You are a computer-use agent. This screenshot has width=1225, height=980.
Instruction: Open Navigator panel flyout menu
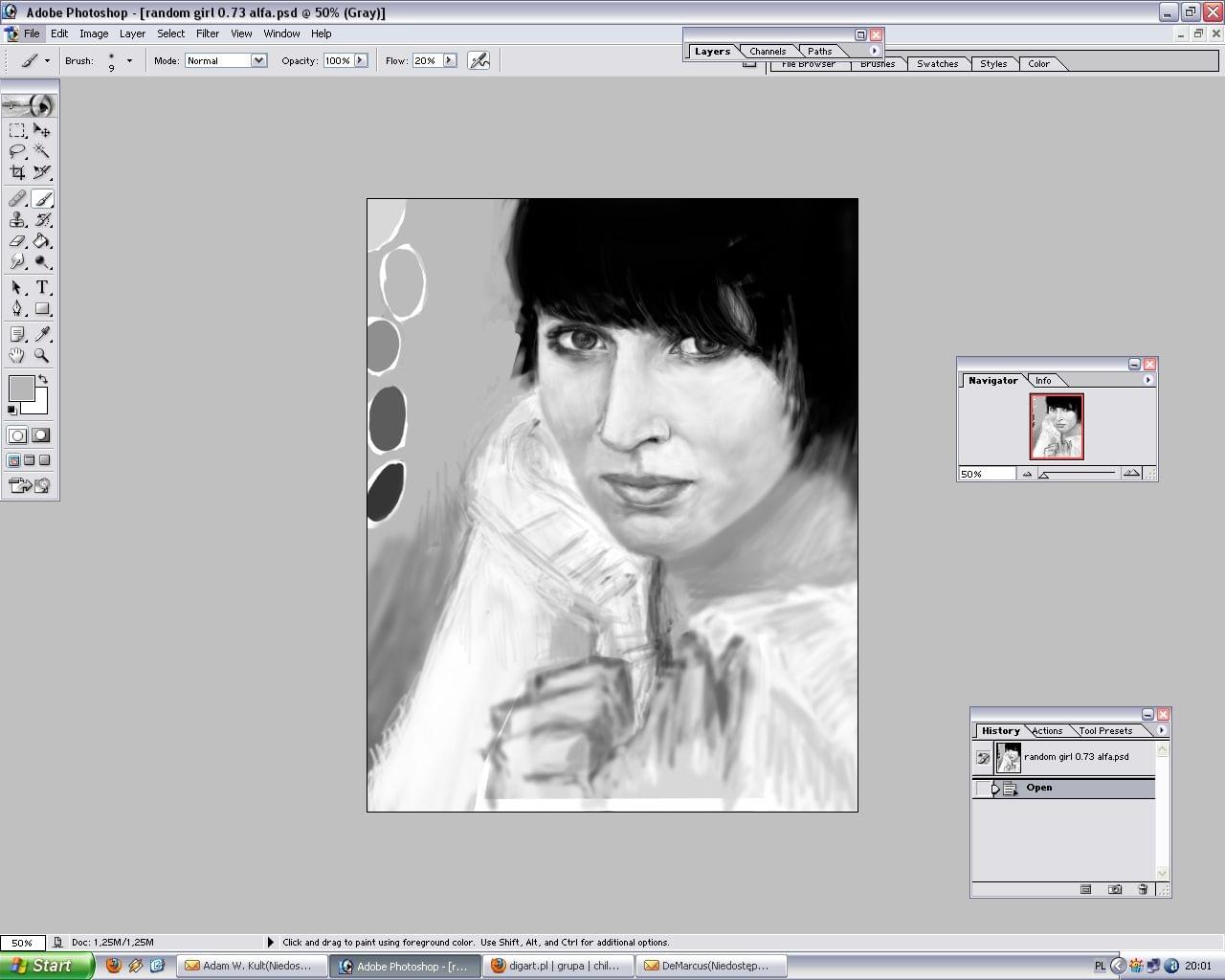pyautogui.click(x=1148, y=380)
